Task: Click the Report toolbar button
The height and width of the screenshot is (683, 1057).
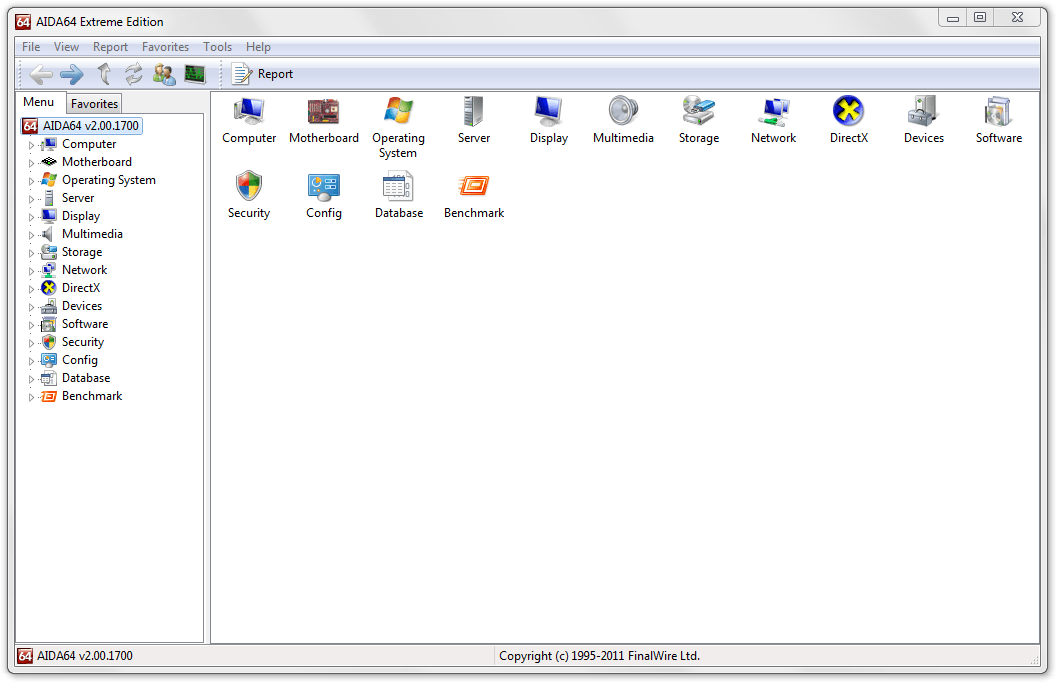Action: pyautogui.click(x=262, y=74)
